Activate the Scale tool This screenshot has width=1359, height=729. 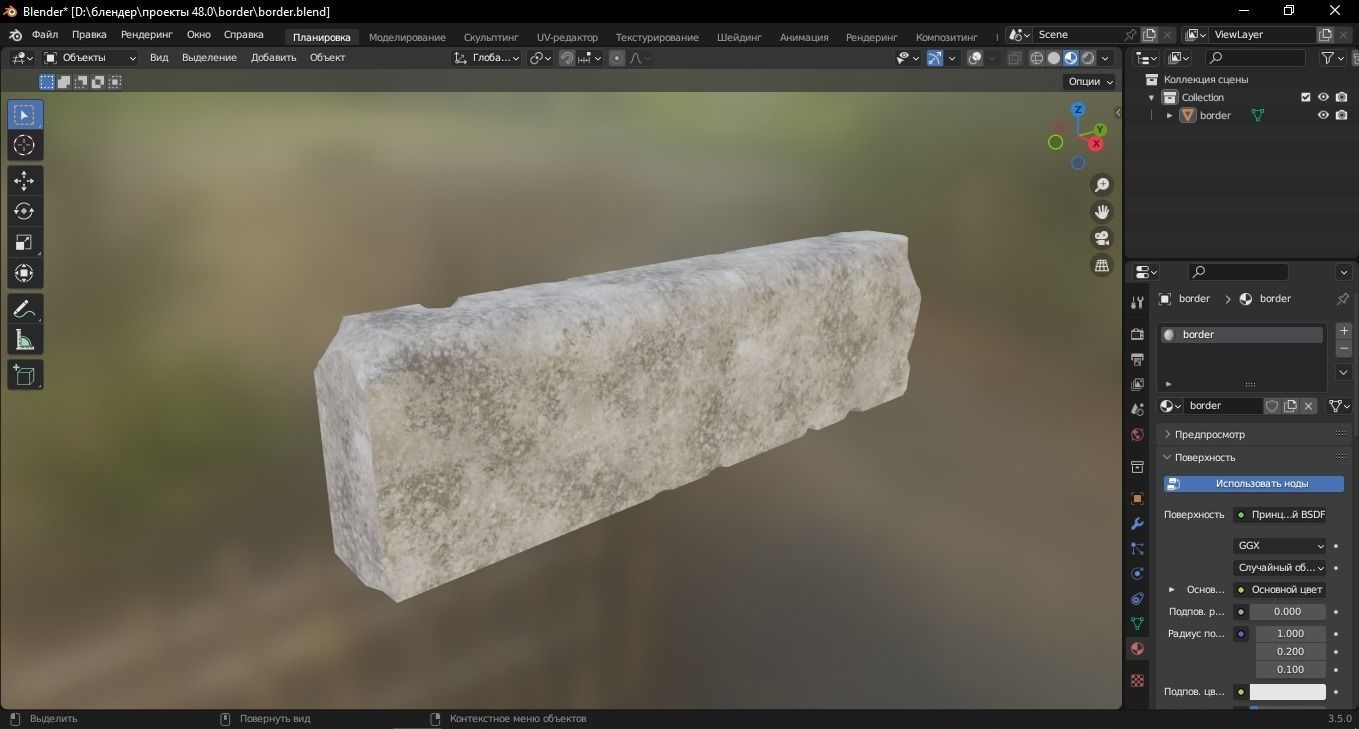coord(25,242)
